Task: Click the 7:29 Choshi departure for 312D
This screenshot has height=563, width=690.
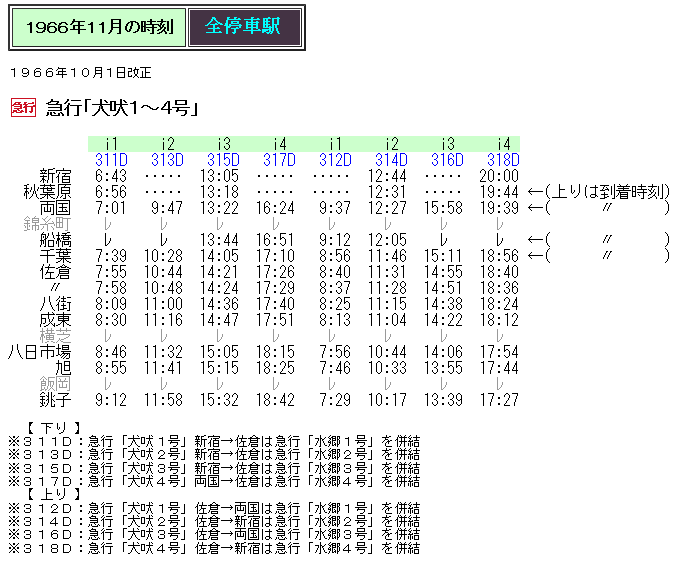Action: point(335,400)
